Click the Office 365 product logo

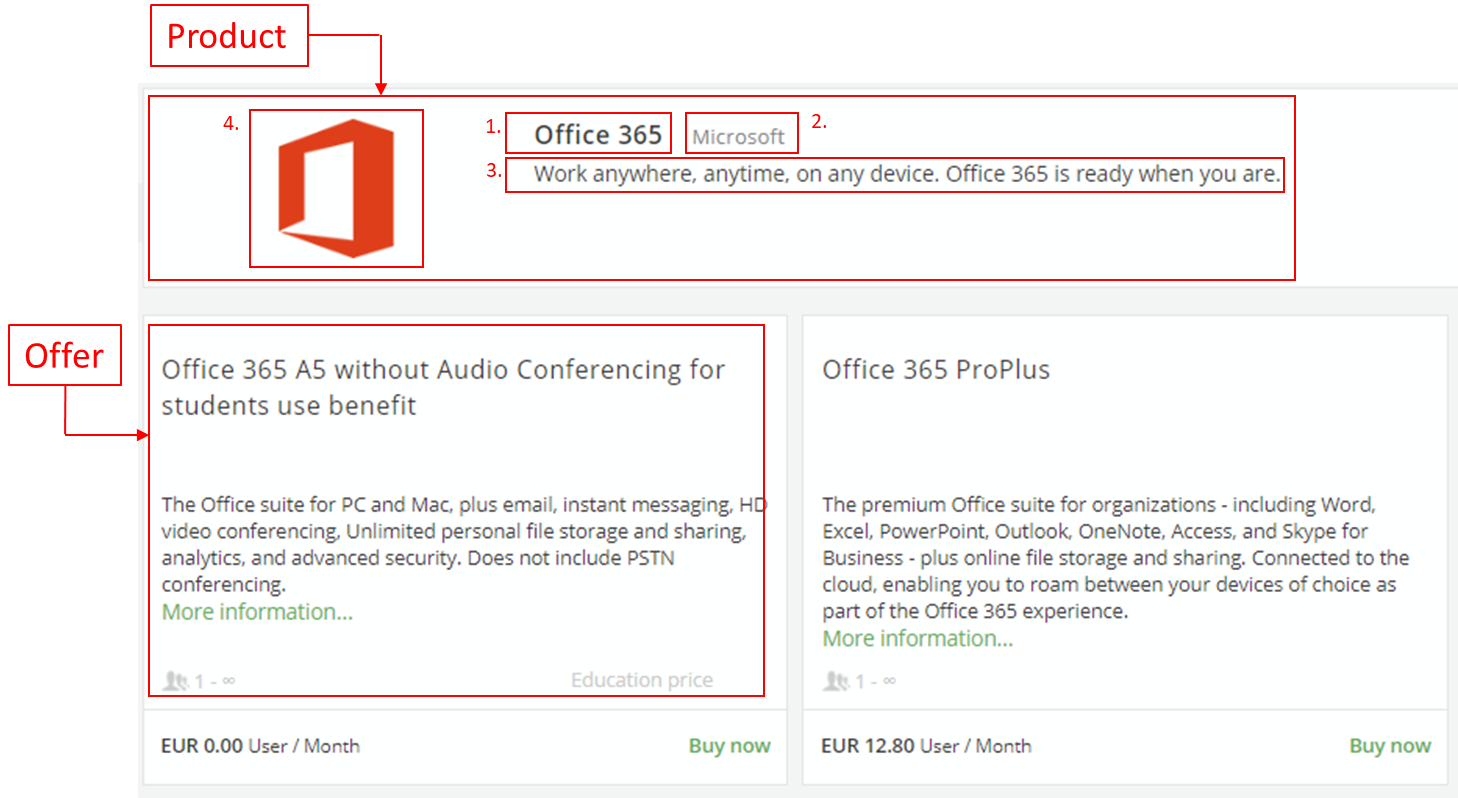point(336,188)
